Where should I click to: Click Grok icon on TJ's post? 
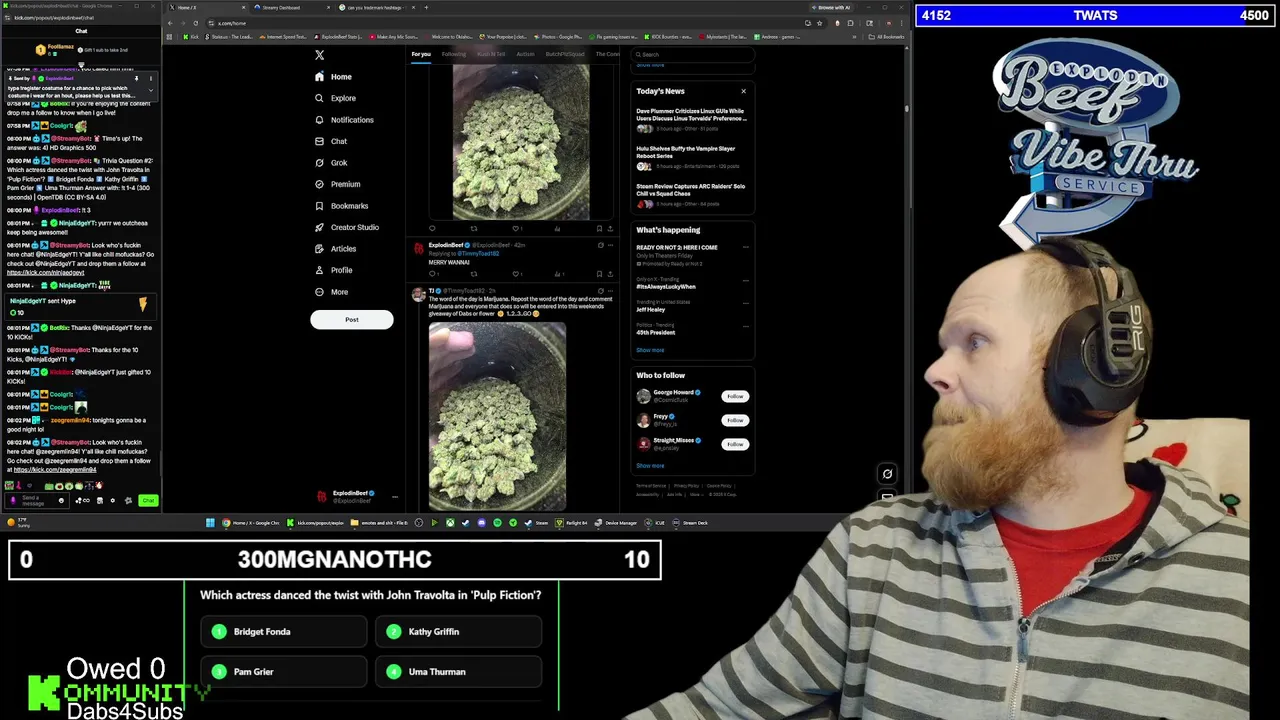600,291
